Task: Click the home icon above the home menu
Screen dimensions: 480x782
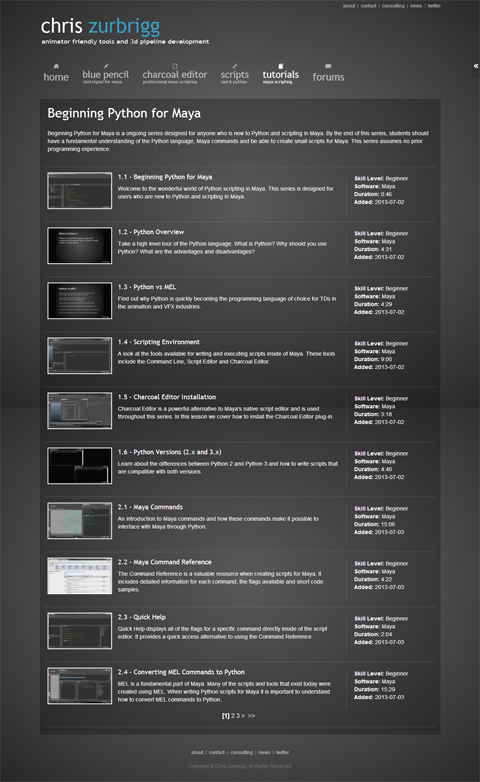Action: coord(56,66)
